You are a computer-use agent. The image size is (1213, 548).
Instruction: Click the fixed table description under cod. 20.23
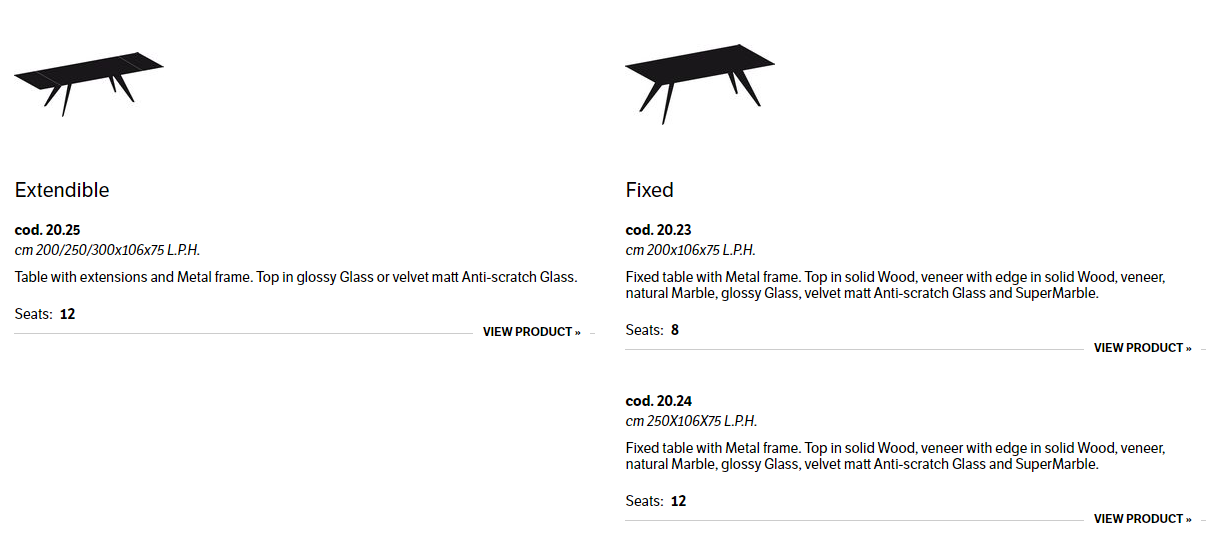point(895,285)
